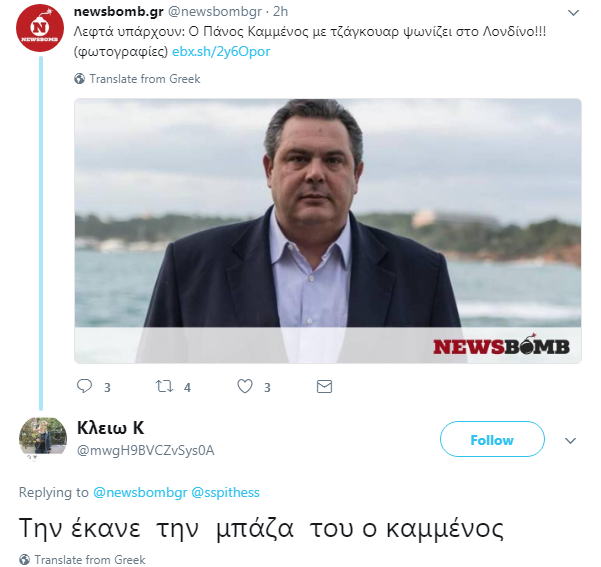Click the reply speech bubble icon
The height and width of the screenshot is (567, 601).
84,386
